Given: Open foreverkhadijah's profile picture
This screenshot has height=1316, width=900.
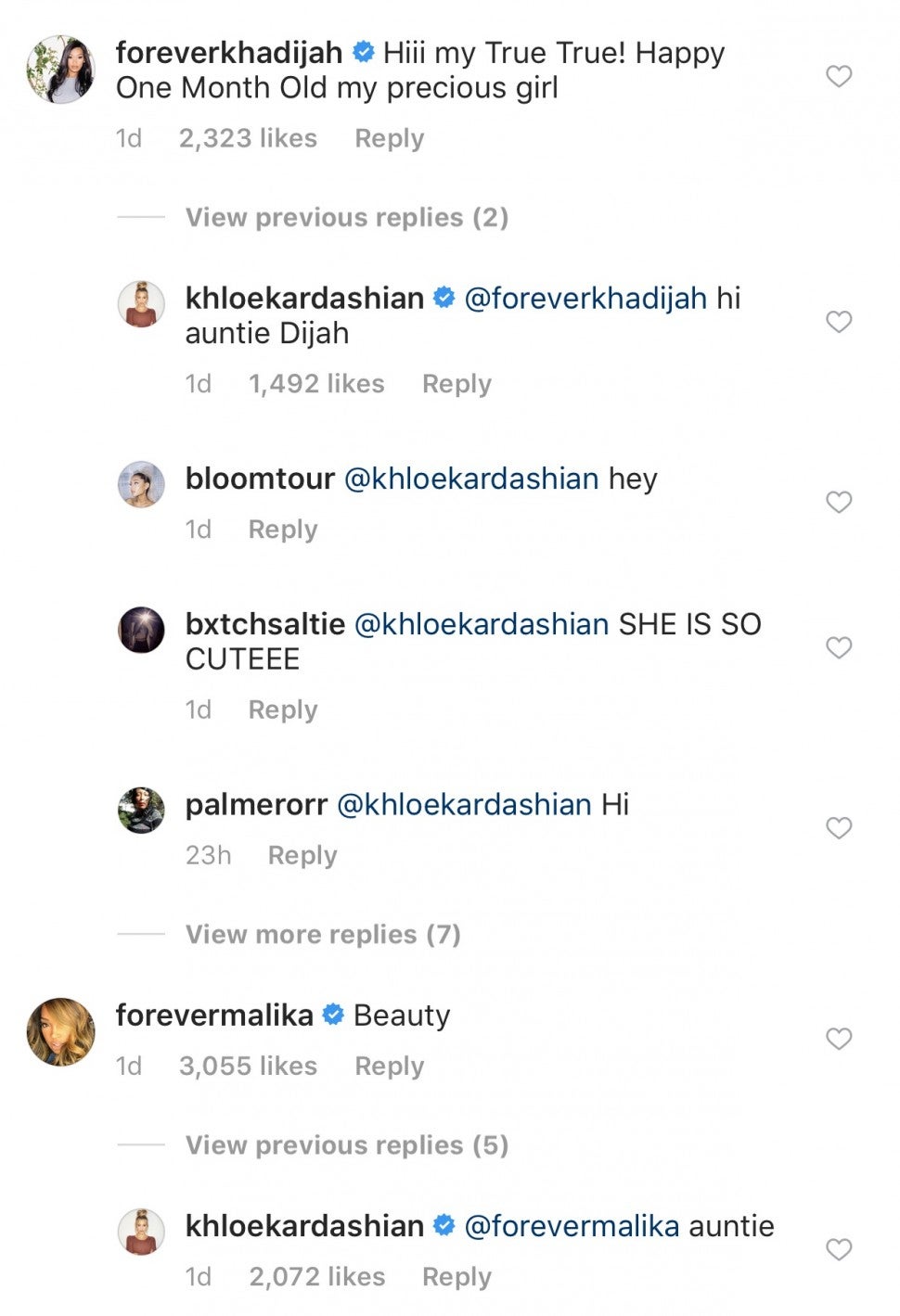Looking at the screenshot, I should coord(60,70).
